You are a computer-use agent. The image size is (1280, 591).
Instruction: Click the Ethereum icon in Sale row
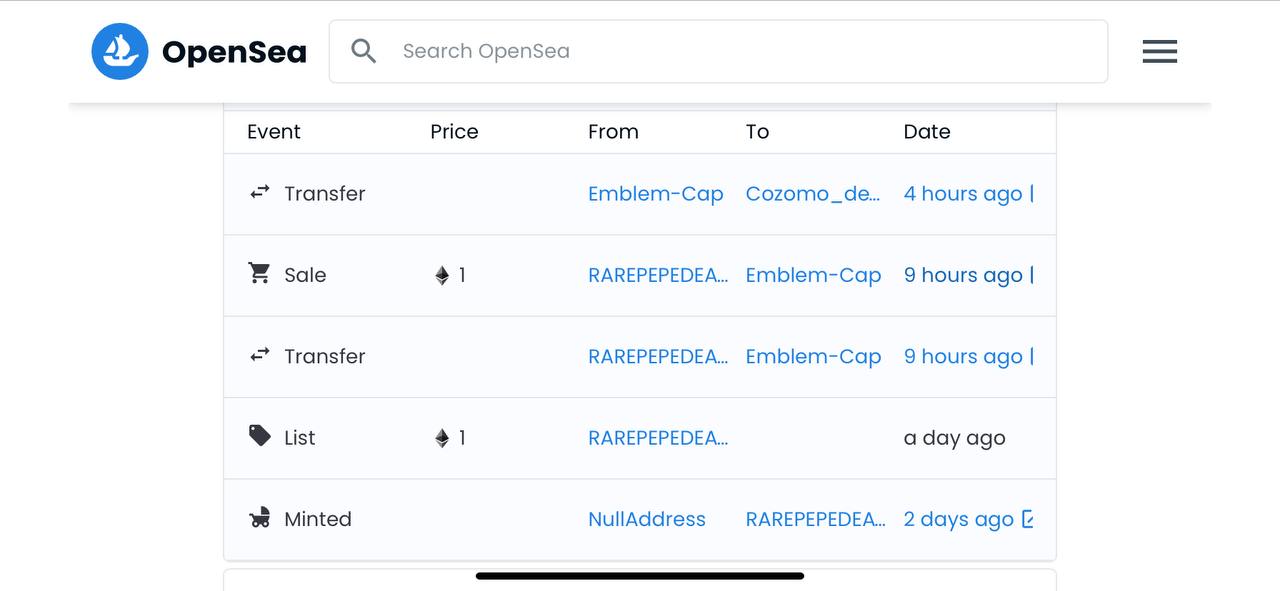click(x=442, y=275)
